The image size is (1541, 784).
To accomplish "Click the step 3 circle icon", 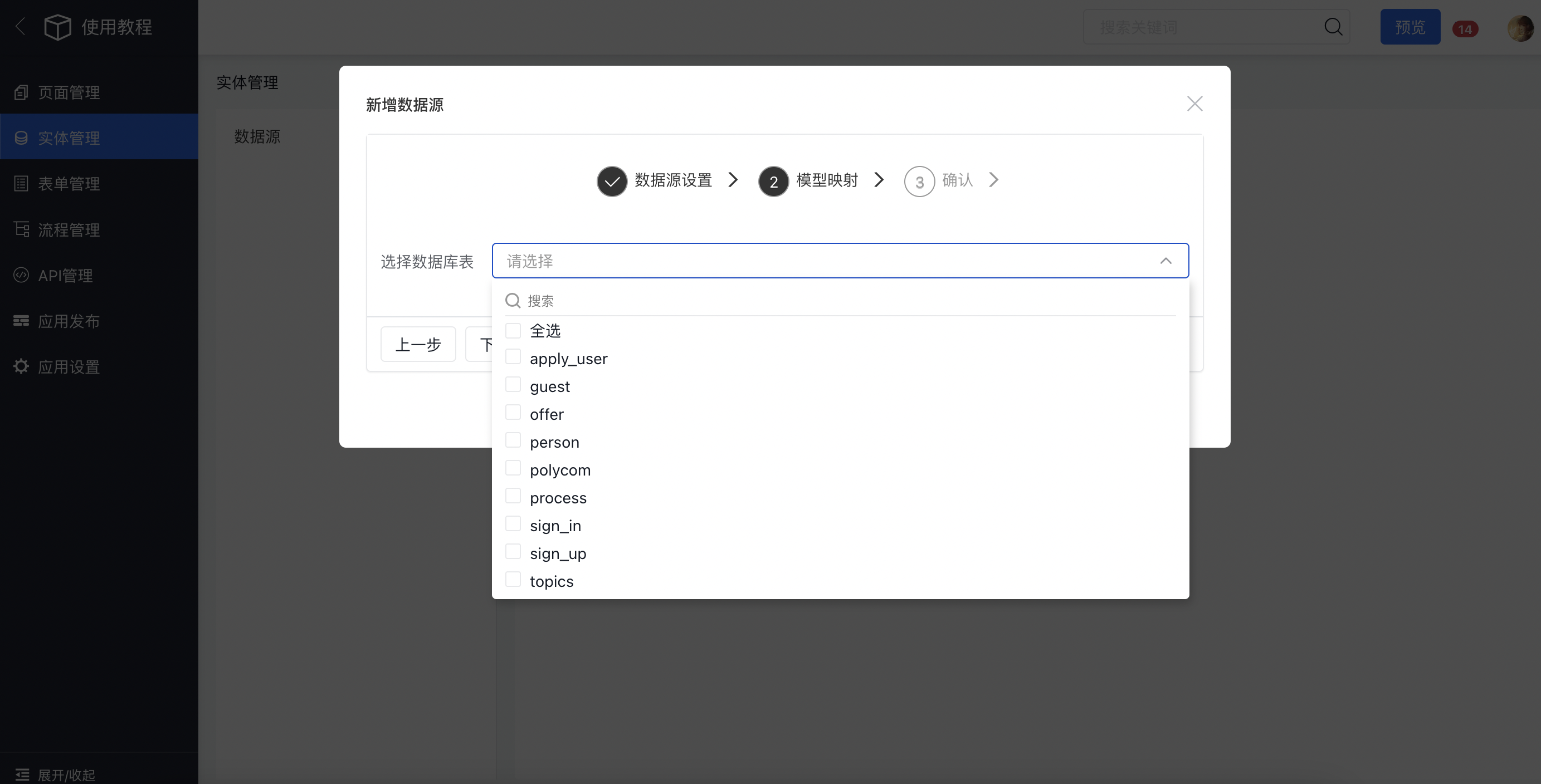I will (x=919, y=181).
